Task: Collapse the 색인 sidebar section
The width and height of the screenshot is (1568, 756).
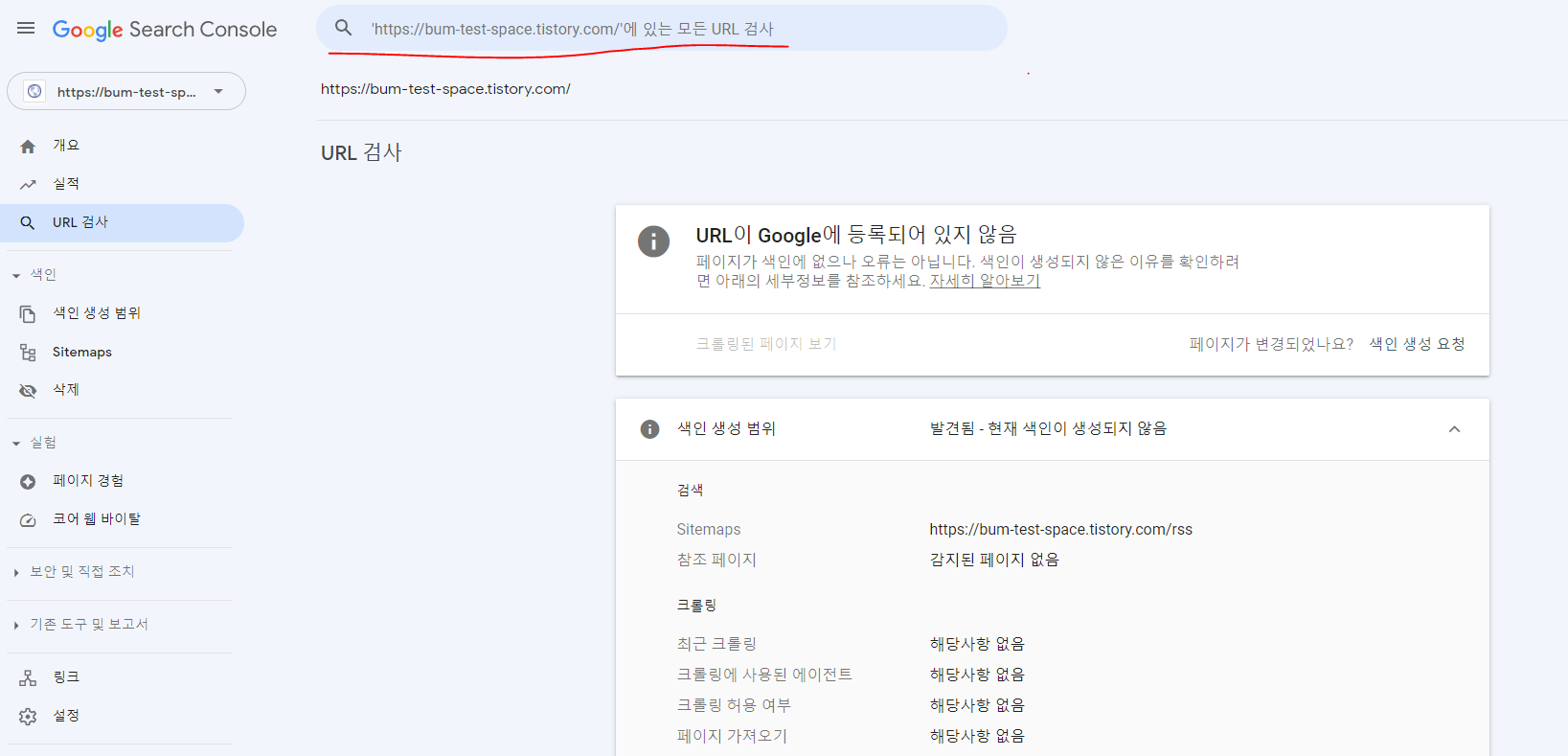Action: (34, 275)
